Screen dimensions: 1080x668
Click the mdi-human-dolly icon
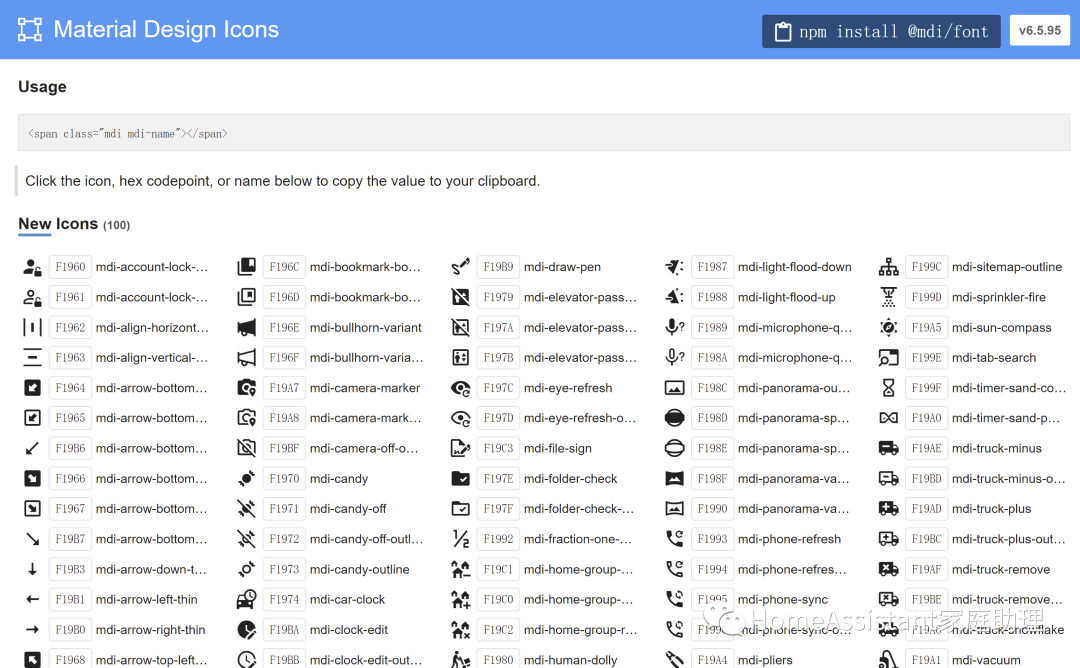(460, 660)
